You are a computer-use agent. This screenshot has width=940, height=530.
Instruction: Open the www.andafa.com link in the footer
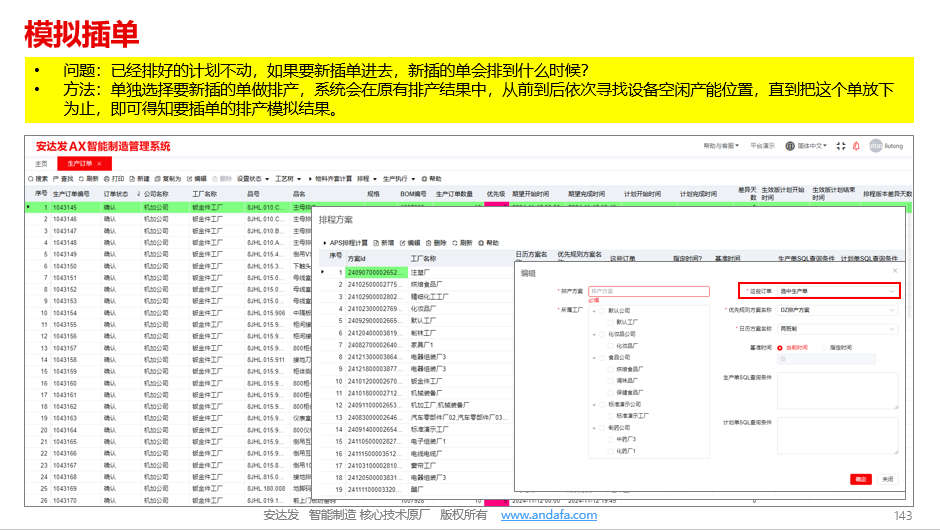tap(549, 515)
